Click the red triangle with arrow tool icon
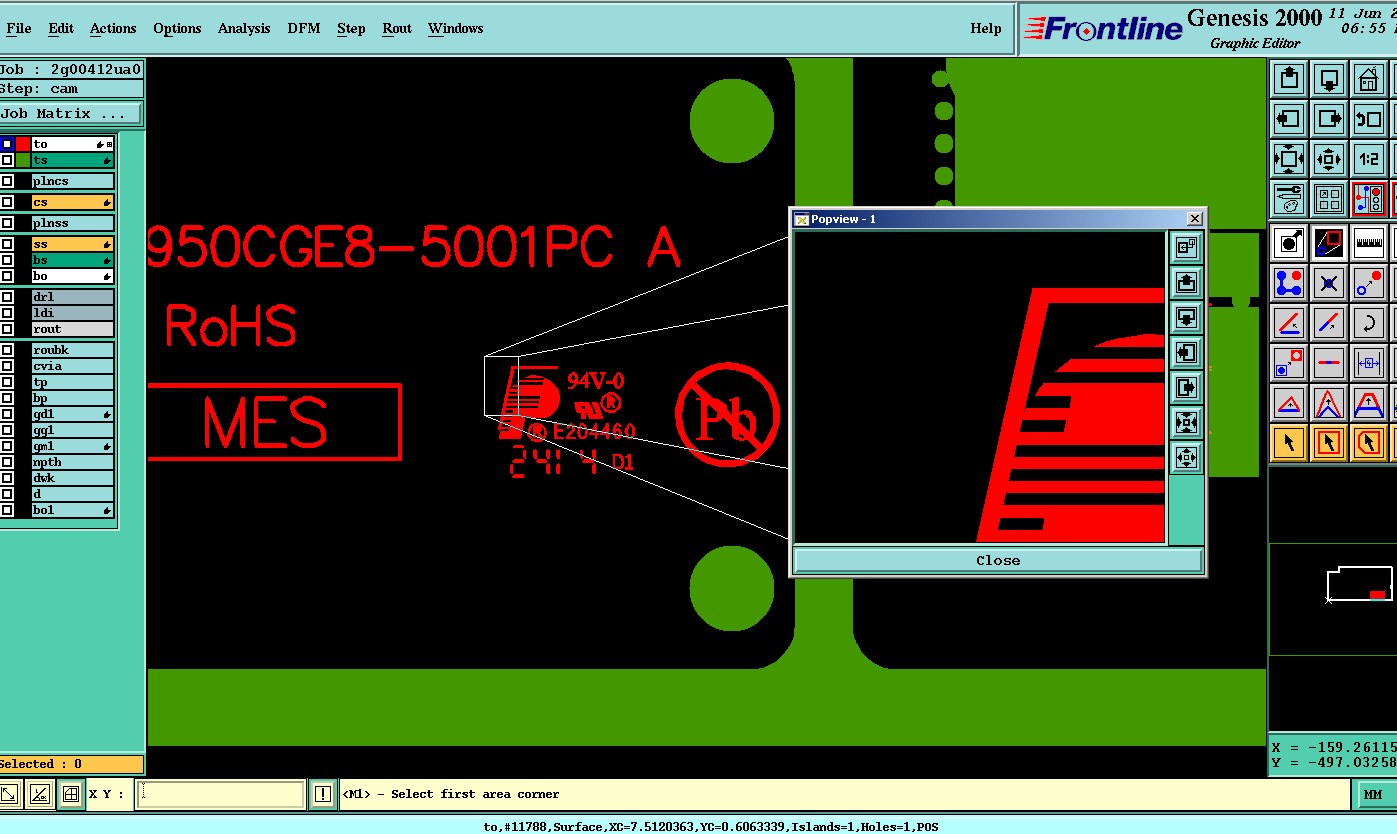The image size is (1397, 834). 1289,403
